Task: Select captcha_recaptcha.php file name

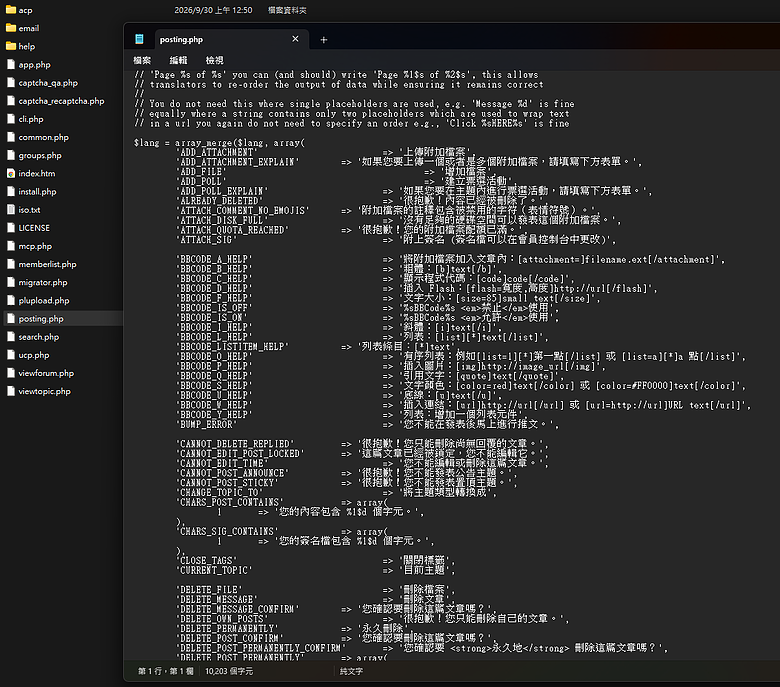Action: point(62,101)
